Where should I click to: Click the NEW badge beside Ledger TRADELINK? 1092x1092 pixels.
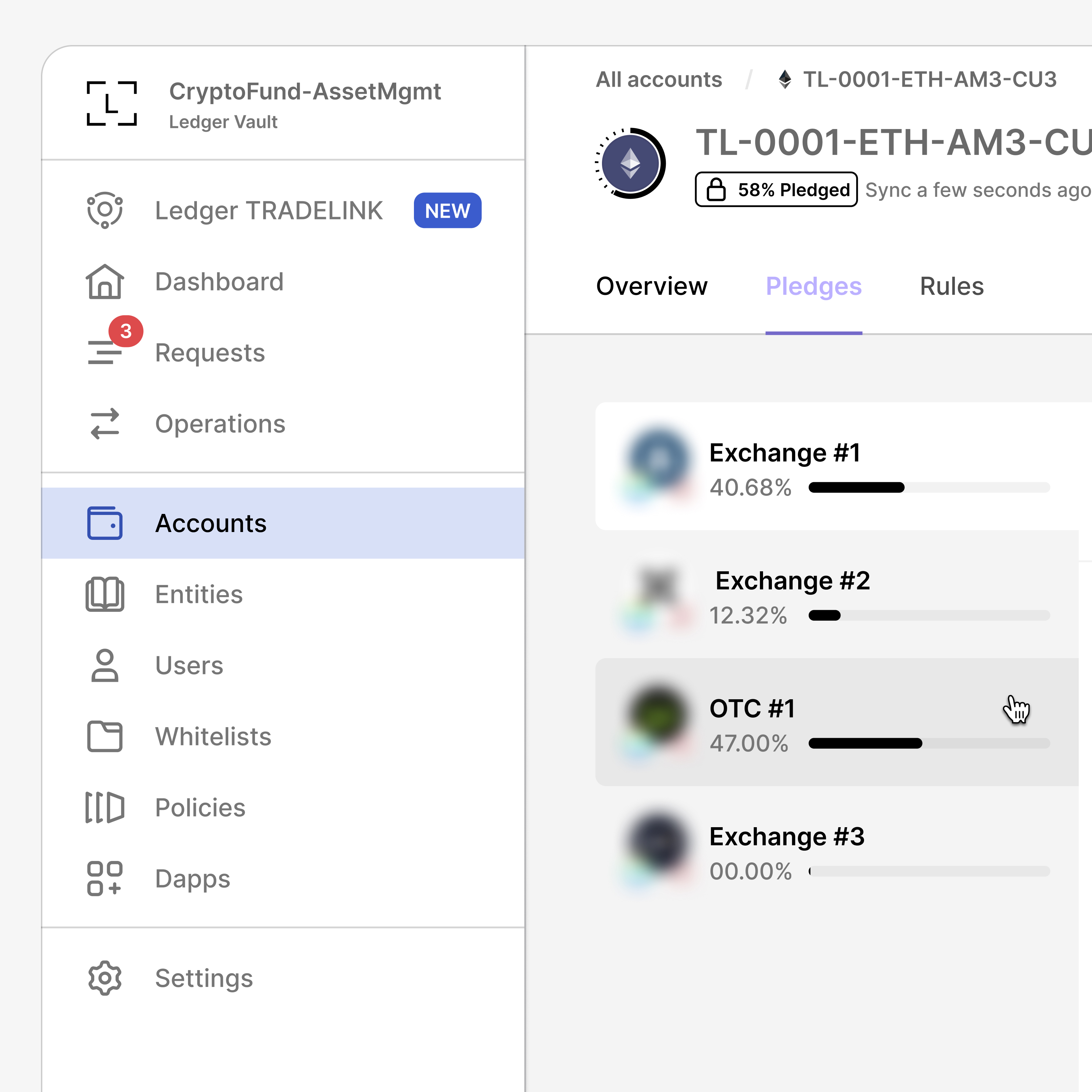coord(448,211)
